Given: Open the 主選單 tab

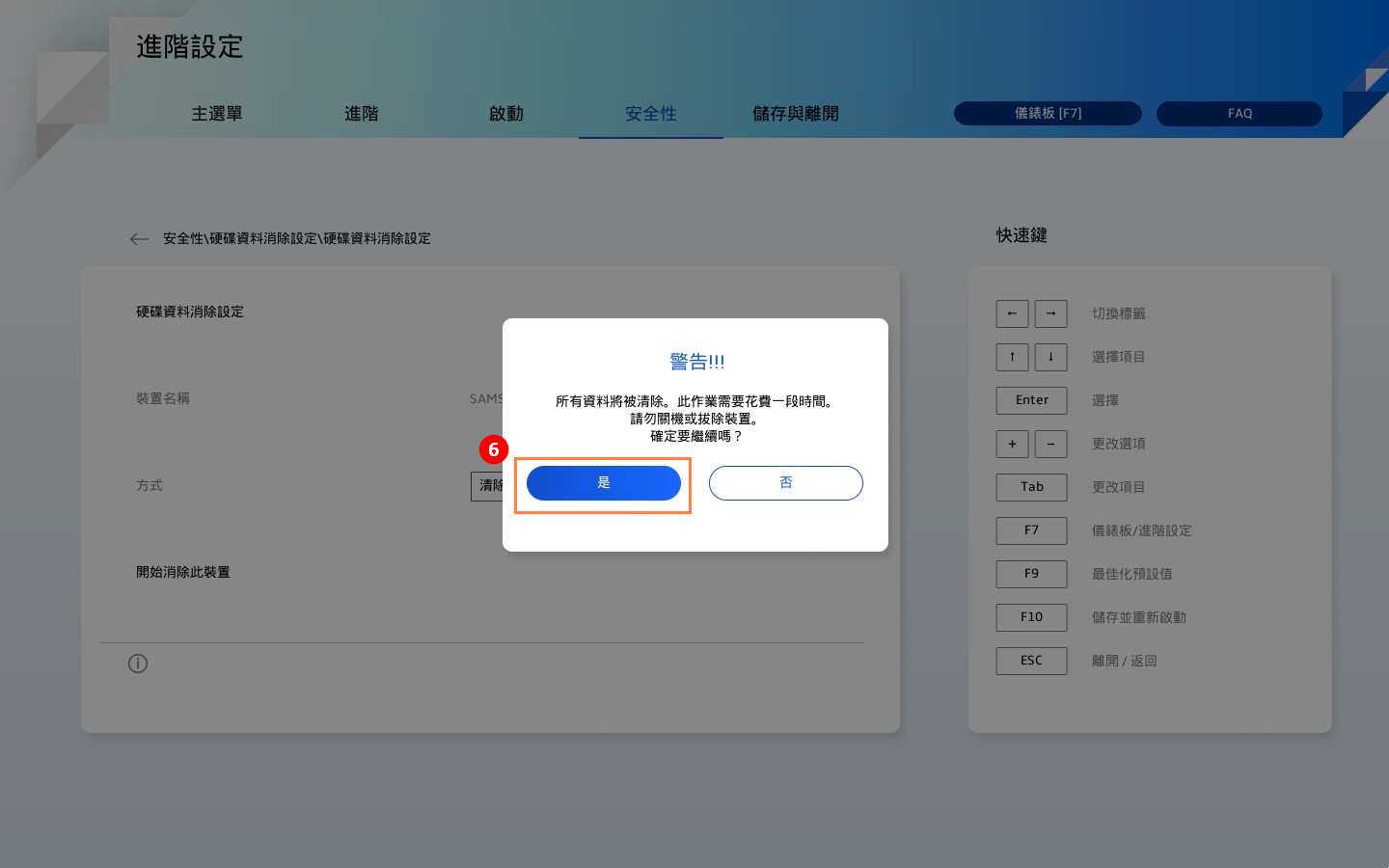Looking at the screenshot, I should coord(217,114).
